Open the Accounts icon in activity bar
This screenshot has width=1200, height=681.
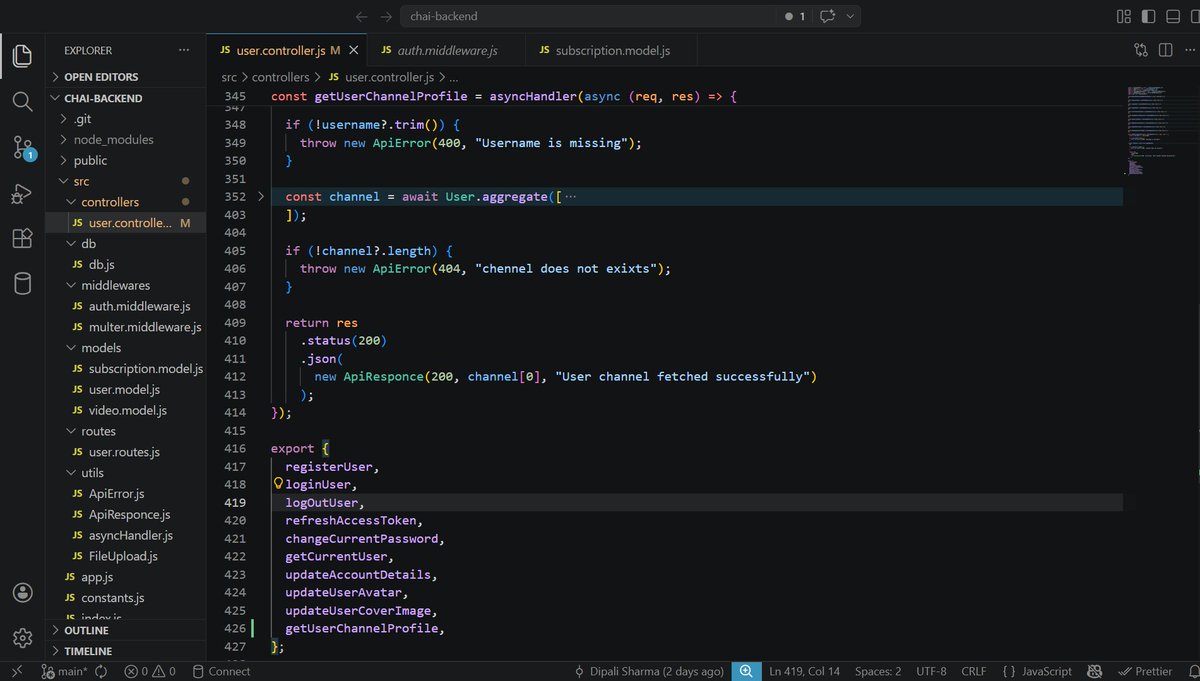click(x=22, y=593)
